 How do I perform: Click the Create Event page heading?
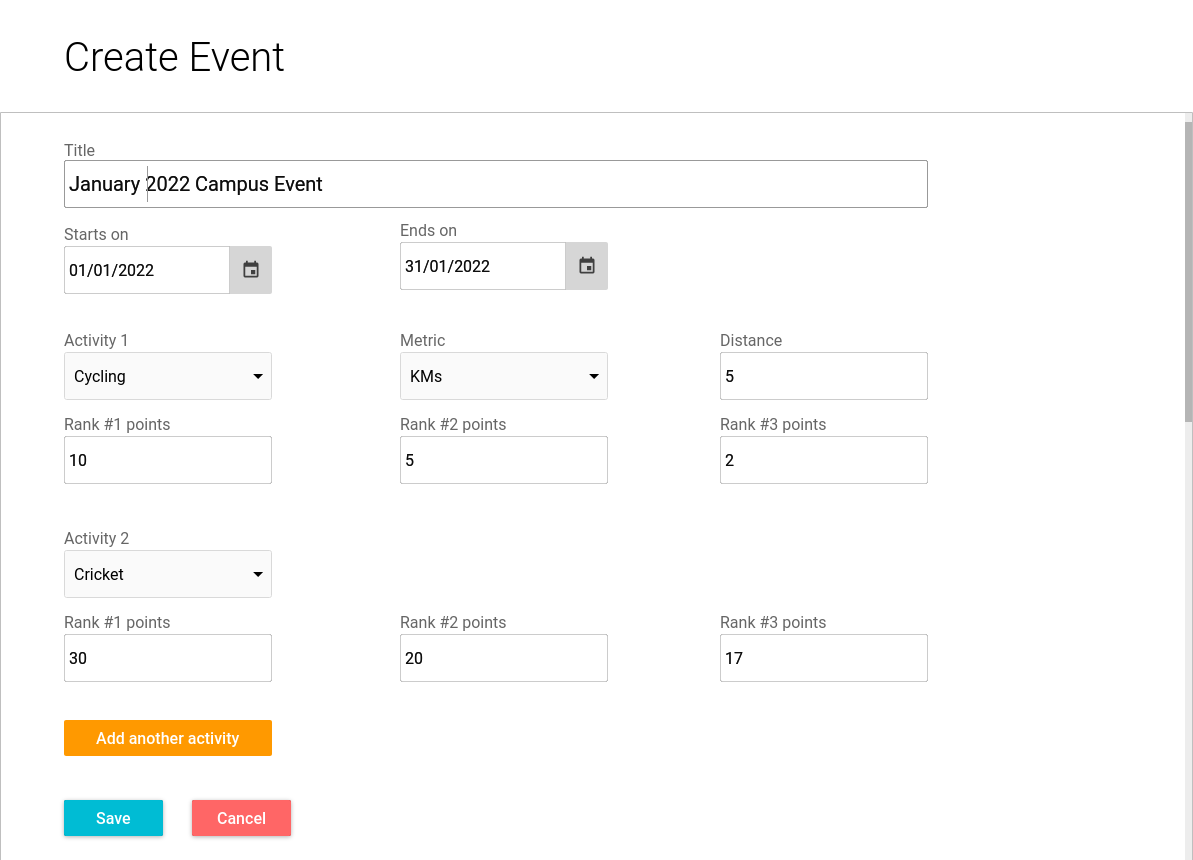(x=174, y=57)
